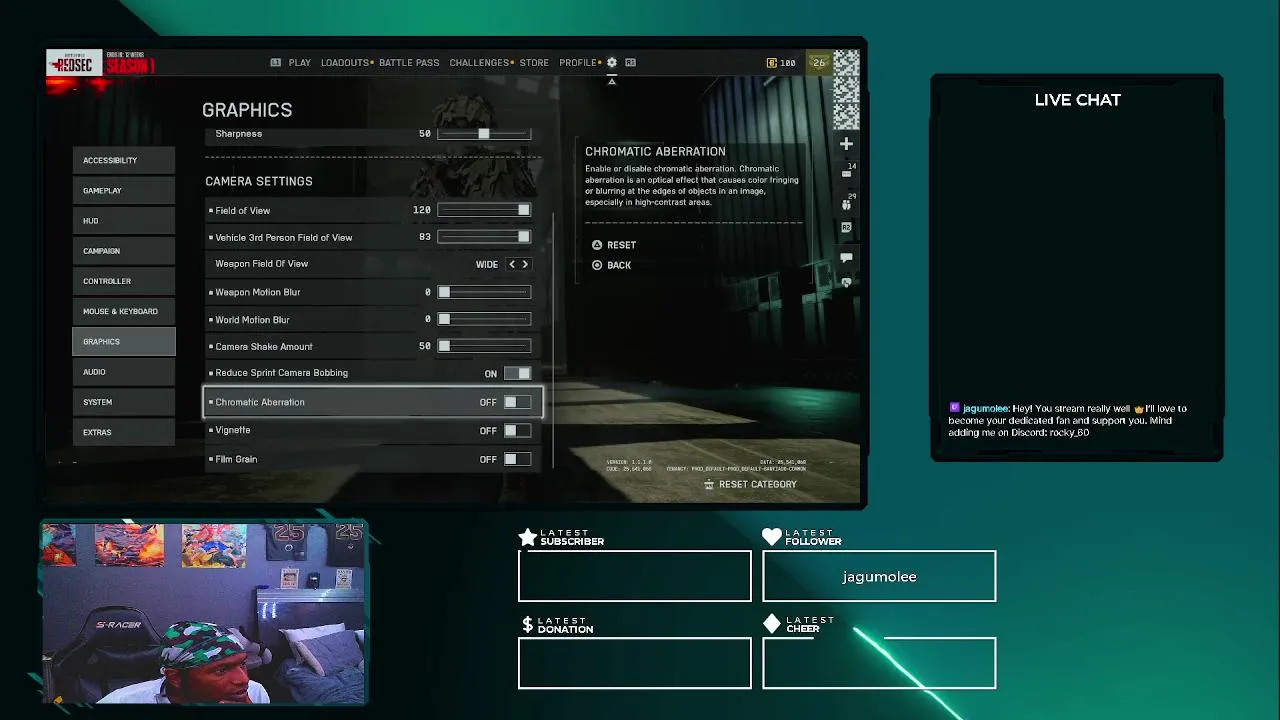Open the settings gear in top navigation
The width and height of the screenshot is (1280, 720).
612,62
